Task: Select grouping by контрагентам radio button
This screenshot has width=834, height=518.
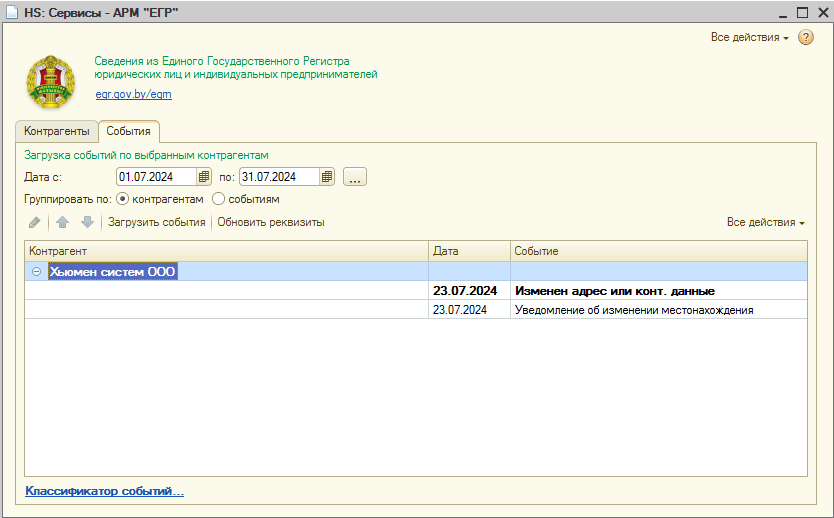Action: pyautogui.click(x=124, y=199)
